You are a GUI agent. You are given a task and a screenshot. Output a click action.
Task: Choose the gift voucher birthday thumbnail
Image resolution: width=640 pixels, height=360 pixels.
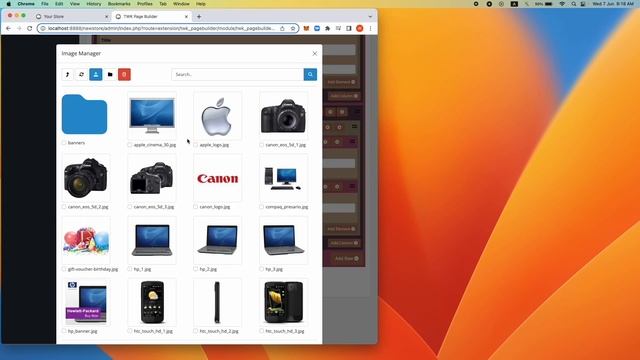(x=86, y=240)
